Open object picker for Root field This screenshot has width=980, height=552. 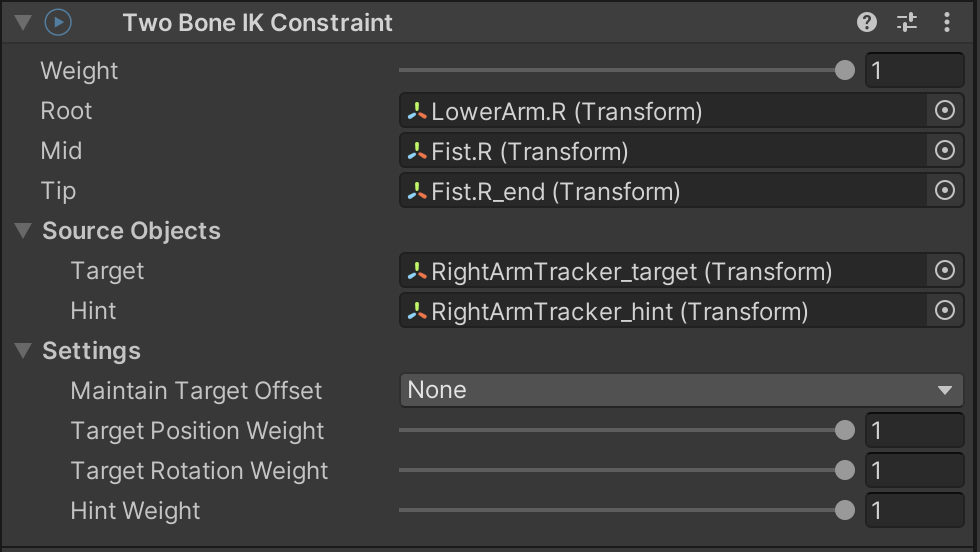pos(944,111)
